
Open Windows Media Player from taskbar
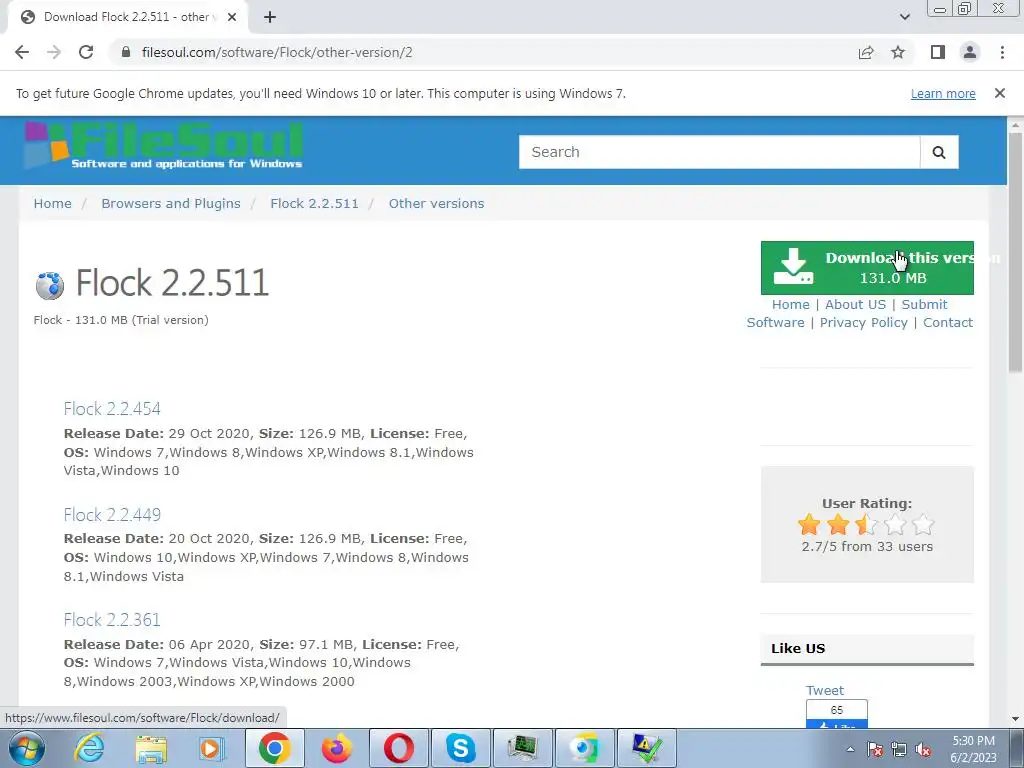click(x=211, y=748)
